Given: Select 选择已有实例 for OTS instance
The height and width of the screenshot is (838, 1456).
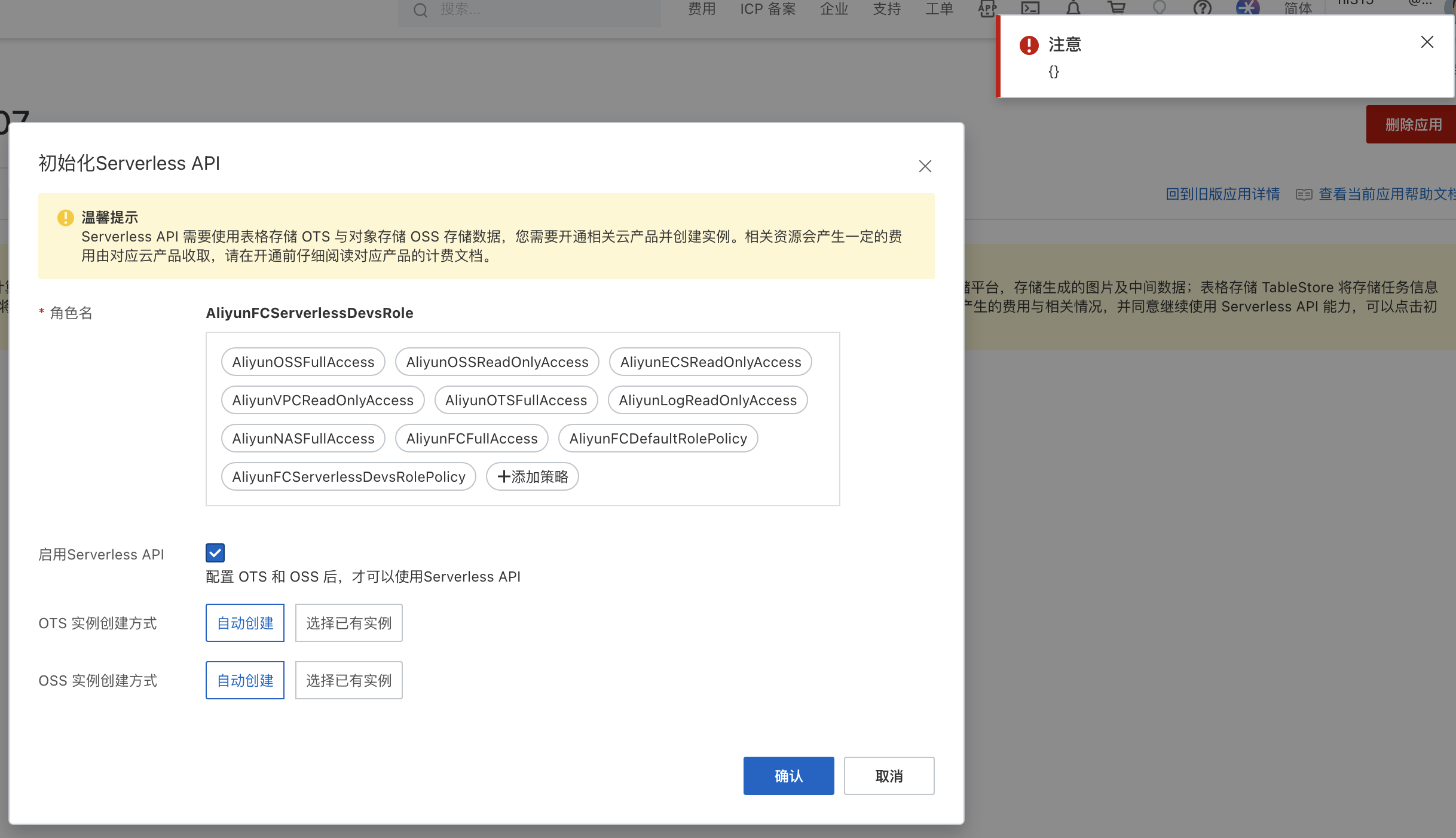Looking at the screenshot, I should coord(348,623).
